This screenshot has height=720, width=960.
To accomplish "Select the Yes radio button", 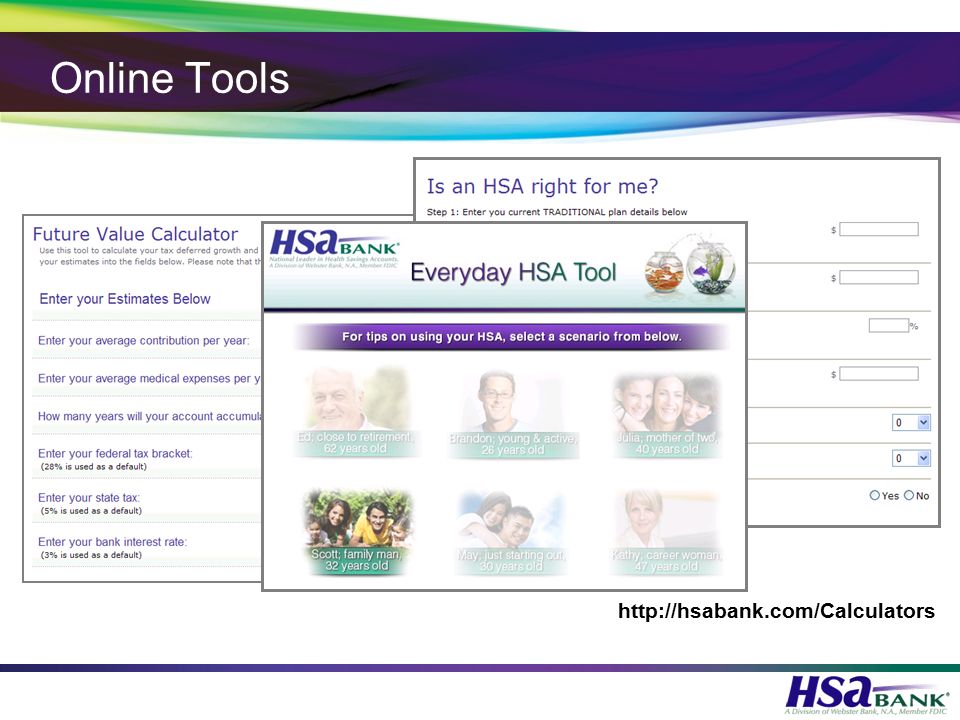I will coord(875,495).
